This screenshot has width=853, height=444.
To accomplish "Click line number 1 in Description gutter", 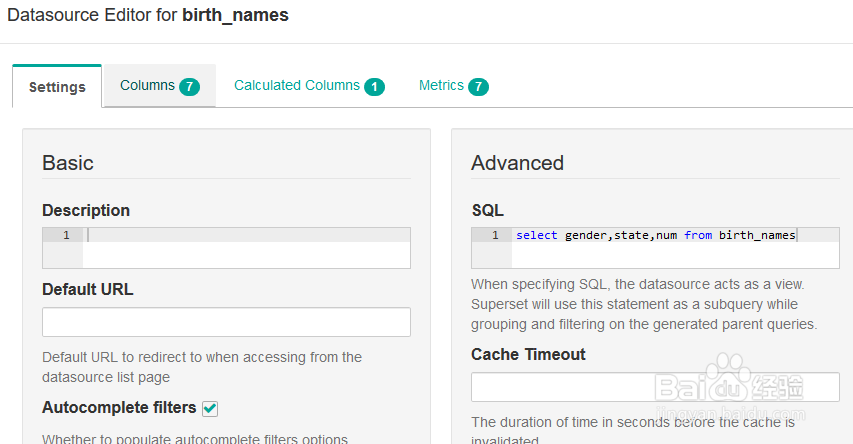I will pos(66,235).
